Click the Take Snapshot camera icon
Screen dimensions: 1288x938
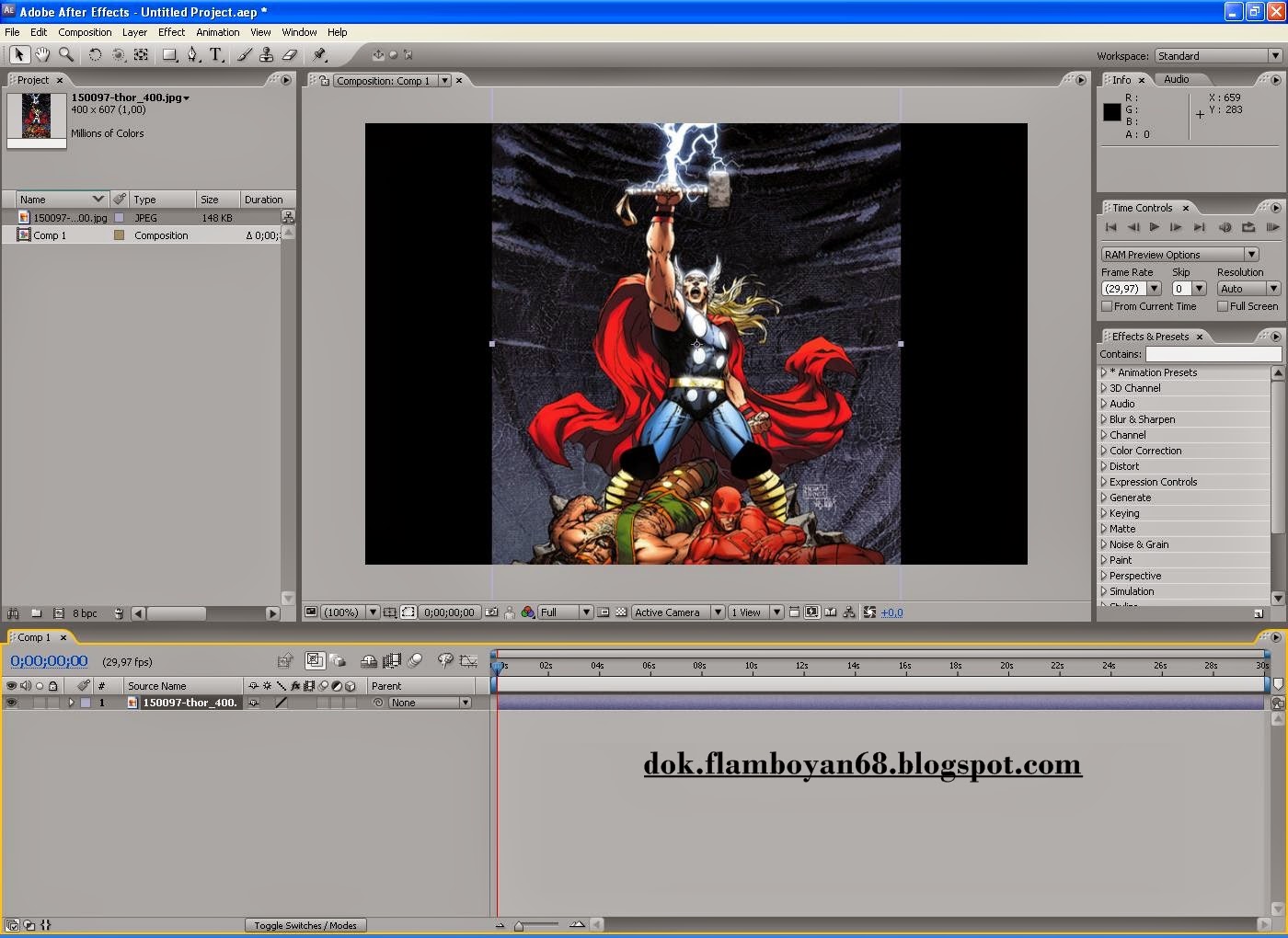coord(492,612)
